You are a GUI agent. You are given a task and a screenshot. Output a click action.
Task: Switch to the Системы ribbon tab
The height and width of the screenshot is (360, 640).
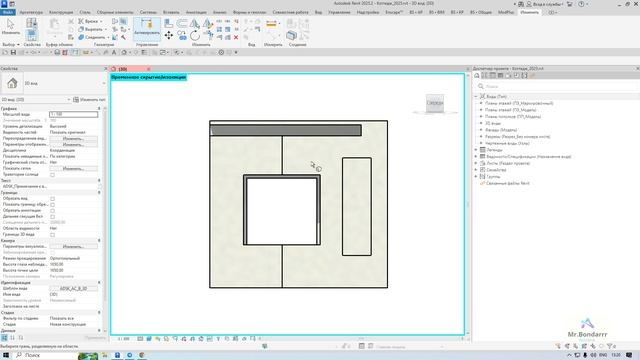pyautogui.click(x=148, y=12)
